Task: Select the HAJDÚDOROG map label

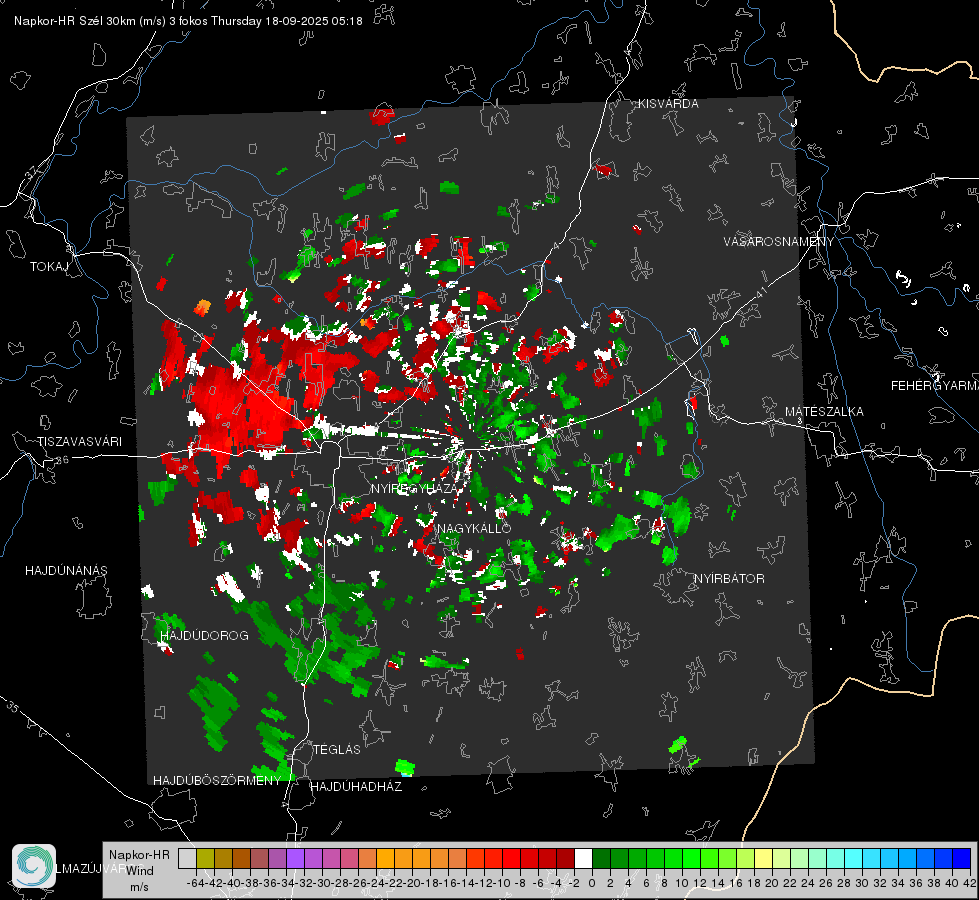Action: point(204,636)
